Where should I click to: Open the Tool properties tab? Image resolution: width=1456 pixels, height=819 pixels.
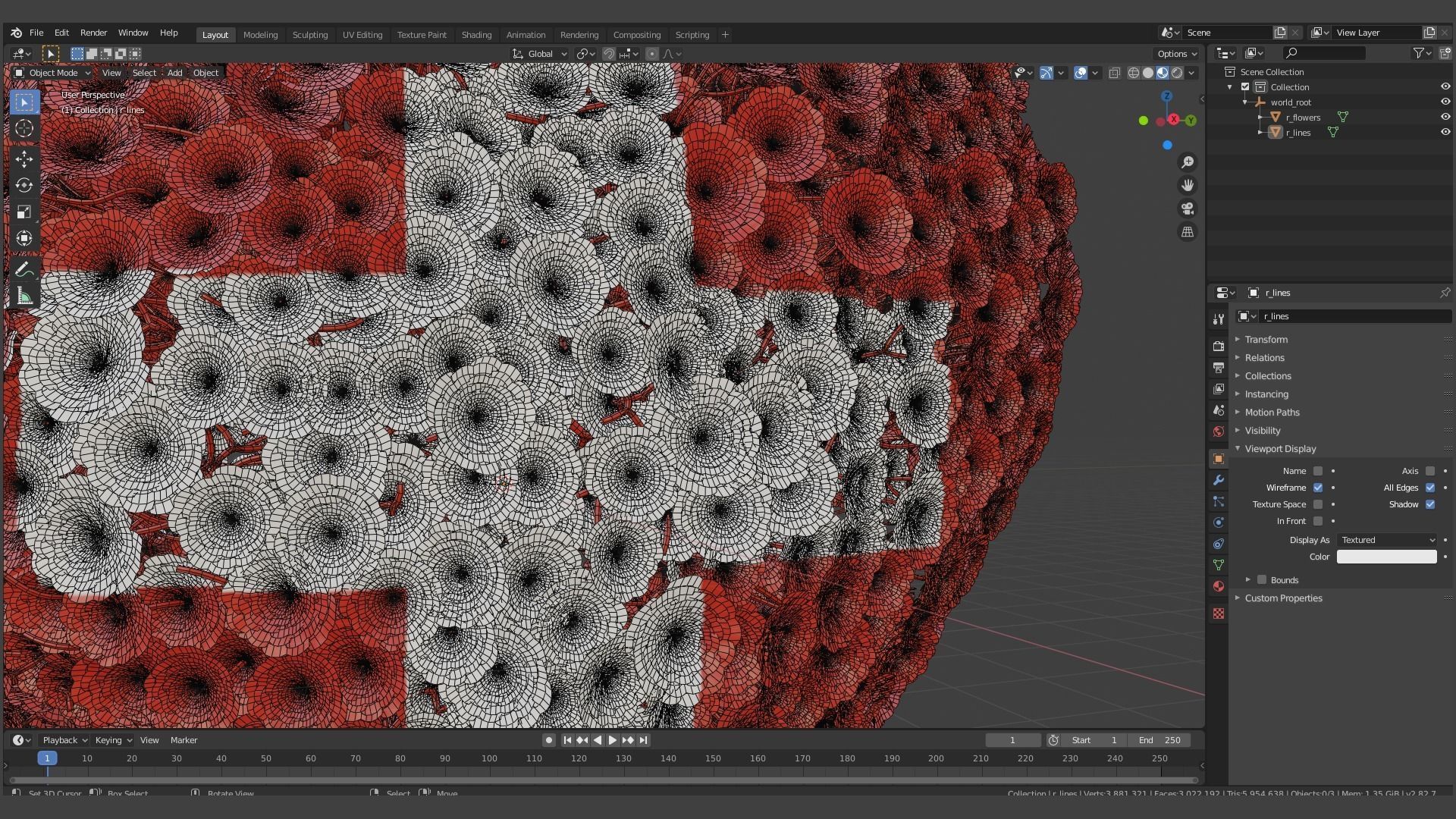coord(1219,319)
